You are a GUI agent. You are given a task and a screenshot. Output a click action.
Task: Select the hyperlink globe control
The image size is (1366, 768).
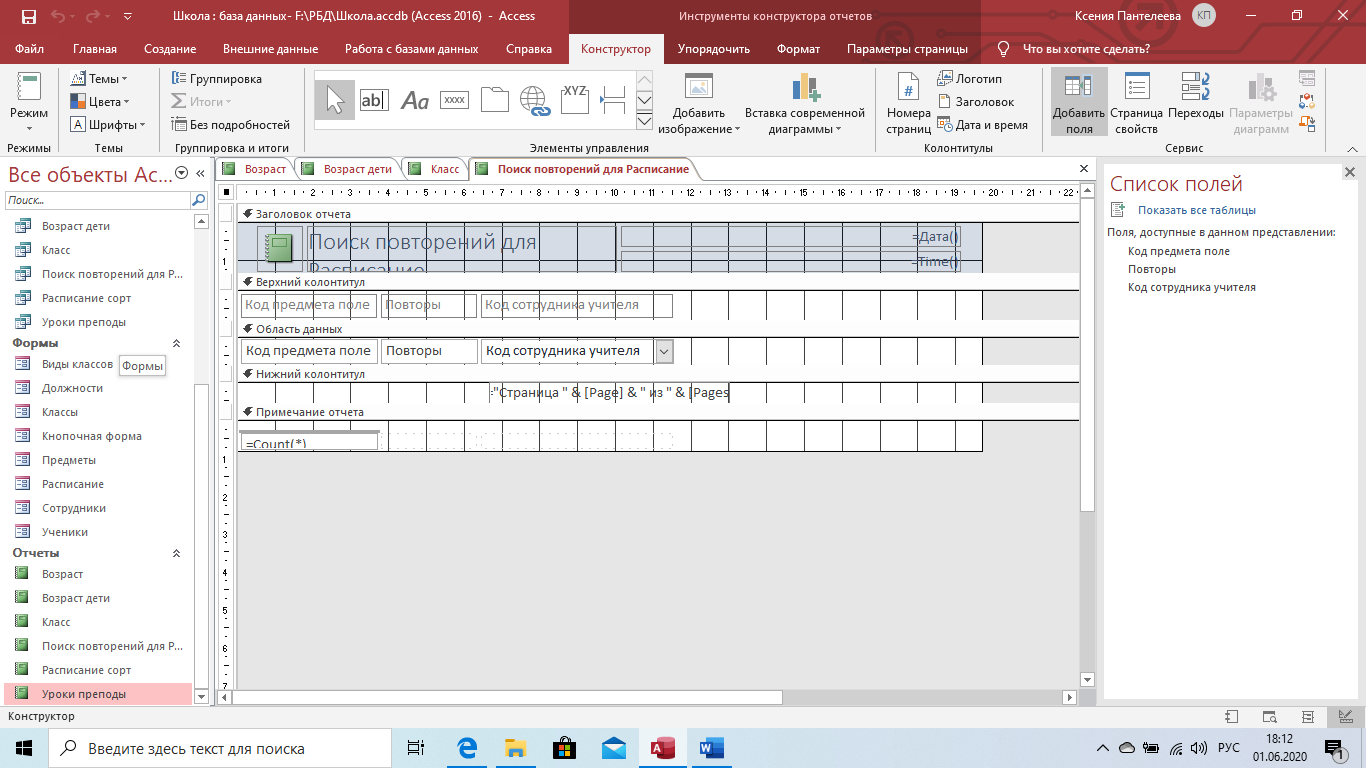click(x=535, y=100)
